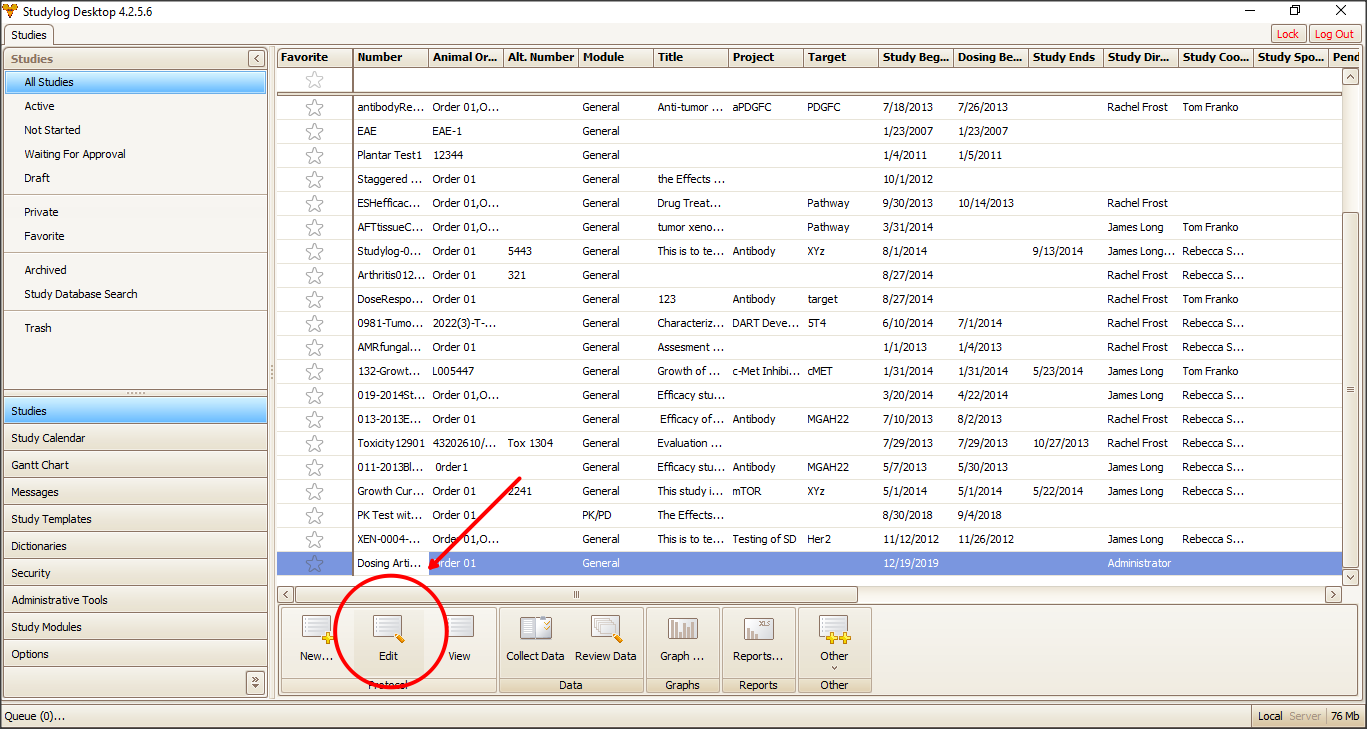The height and width of the screenshot is (729, 1367).
Task: Favorite the EAE study star
Action: click(x=314, y=131)
